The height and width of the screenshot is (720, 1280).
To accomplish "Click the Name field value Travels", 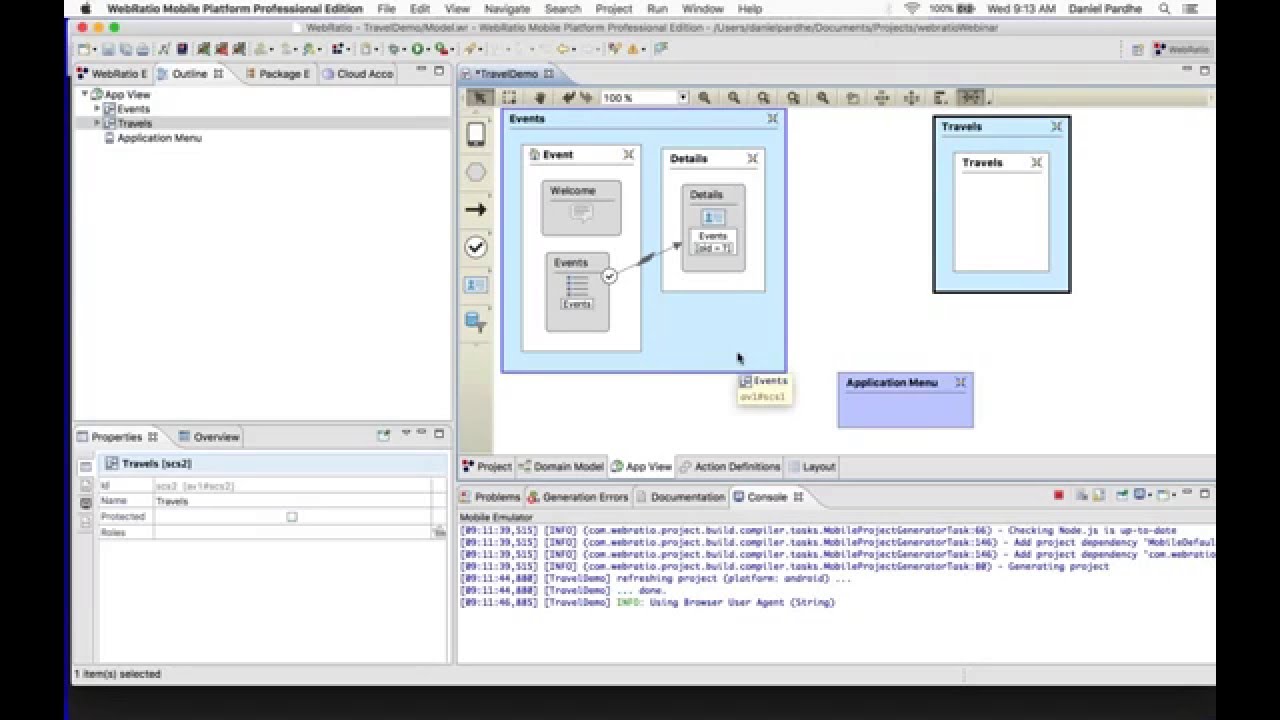I will (293, 501).
